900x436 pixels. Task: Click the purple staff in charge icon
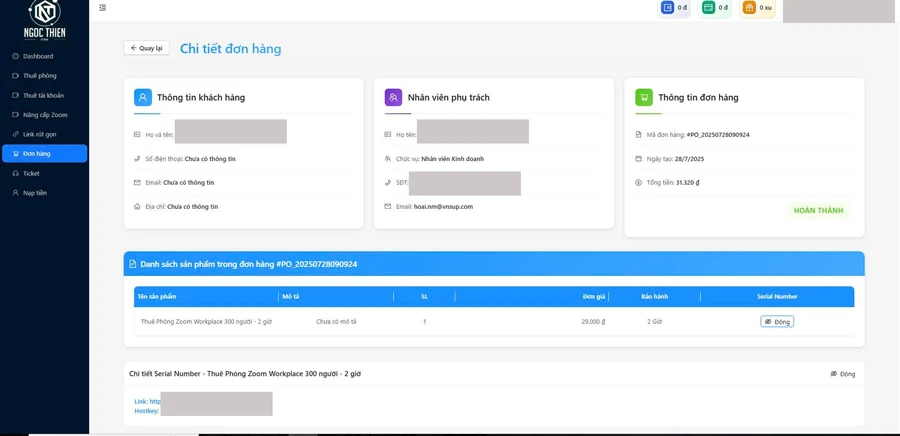coord(393,98)
